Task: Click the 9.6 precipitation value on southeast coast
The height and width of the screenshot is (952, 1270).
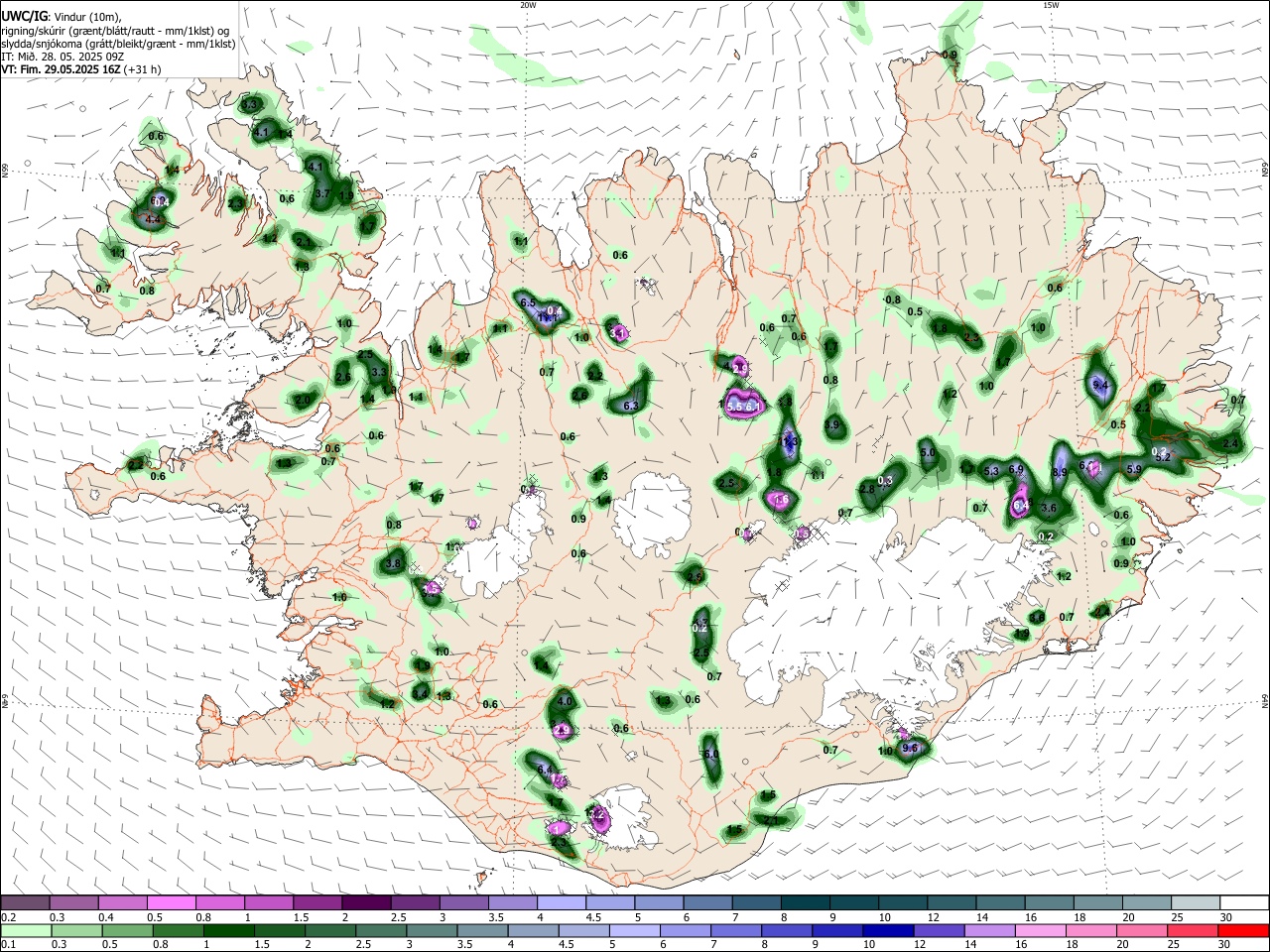Action: tap(910, 748)
